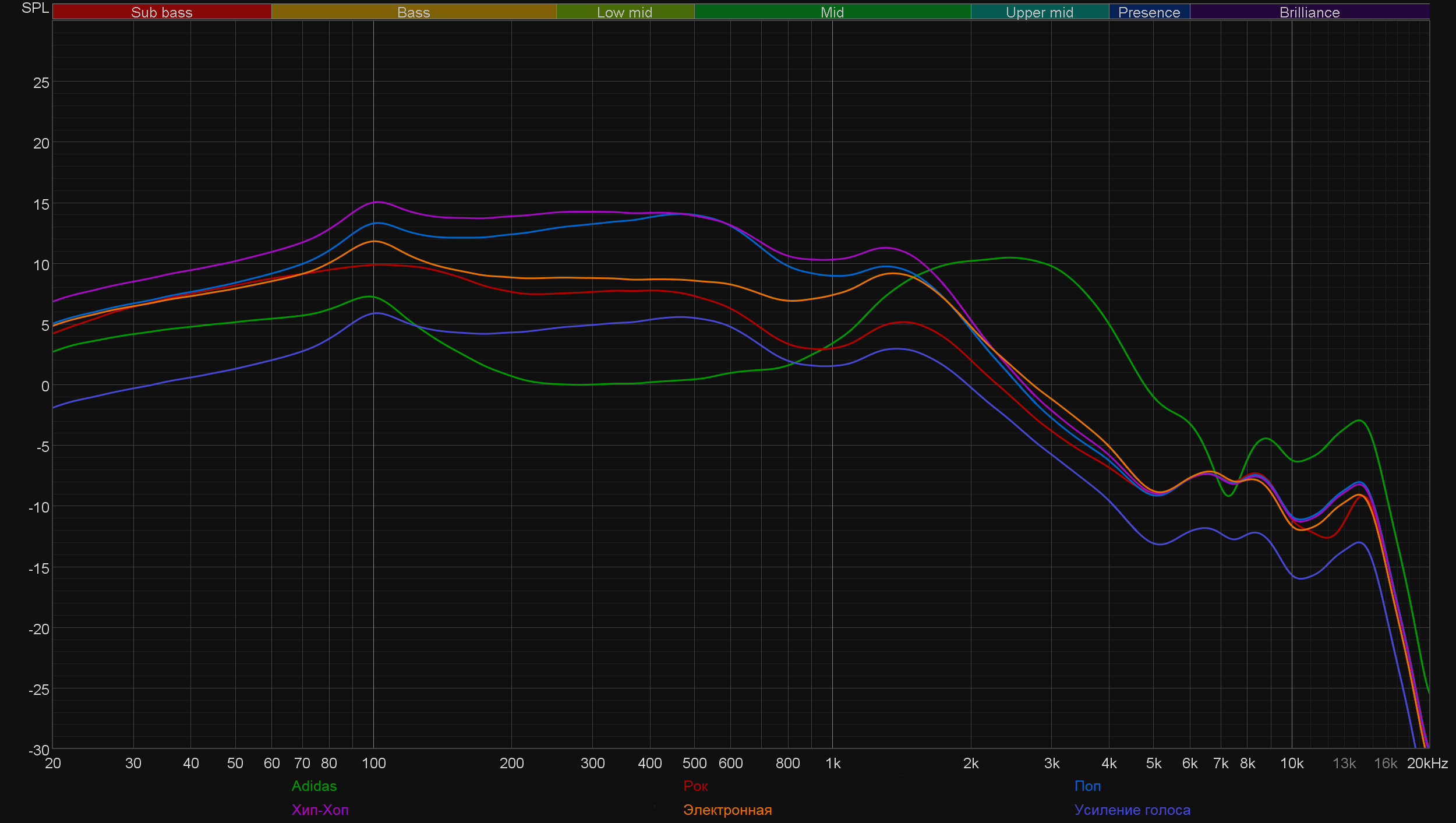Screen dimensions: 1456x823
Task: Click the 15 dB level label
Action: [41, 204]
